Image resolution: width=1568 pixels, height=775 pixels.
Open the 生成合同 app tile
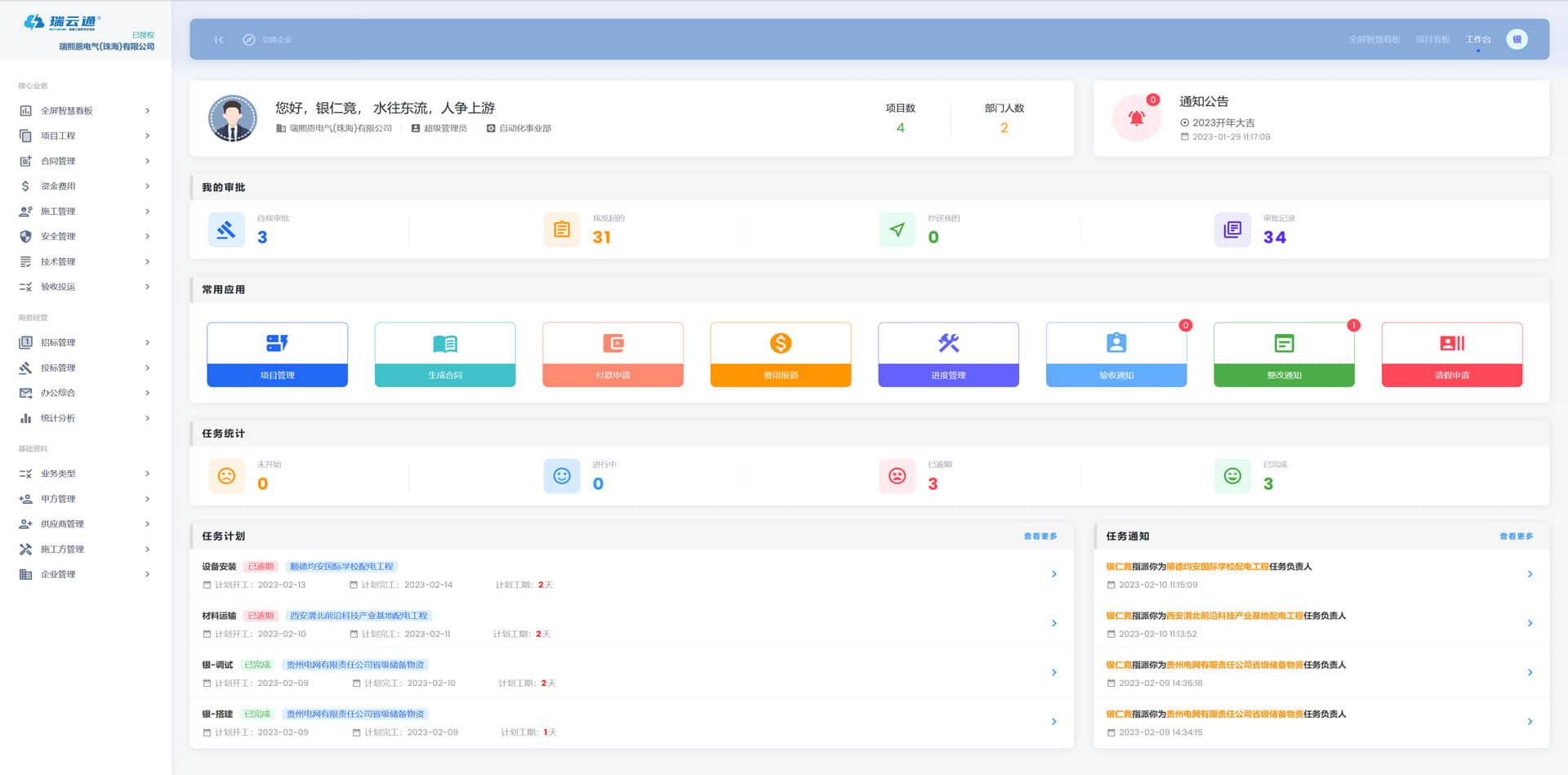tap(445, 354)
